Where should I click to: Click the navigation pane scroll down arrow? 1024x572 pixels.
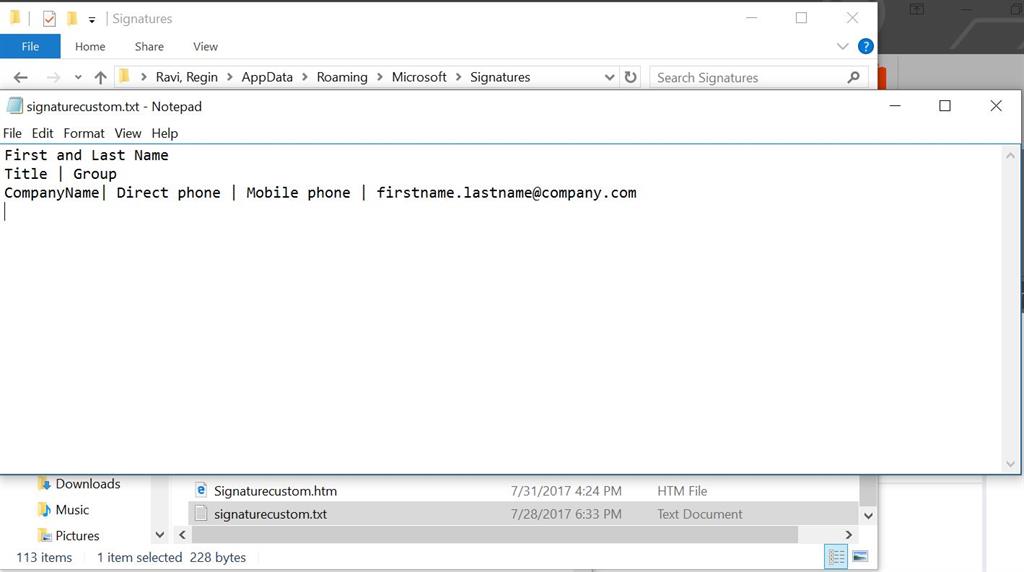point(159,535)
